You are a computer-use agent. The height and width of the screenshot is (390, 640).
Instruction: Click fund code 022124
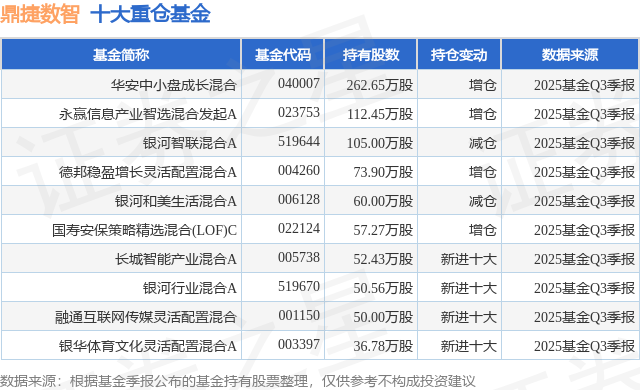(x=299, y=228)
